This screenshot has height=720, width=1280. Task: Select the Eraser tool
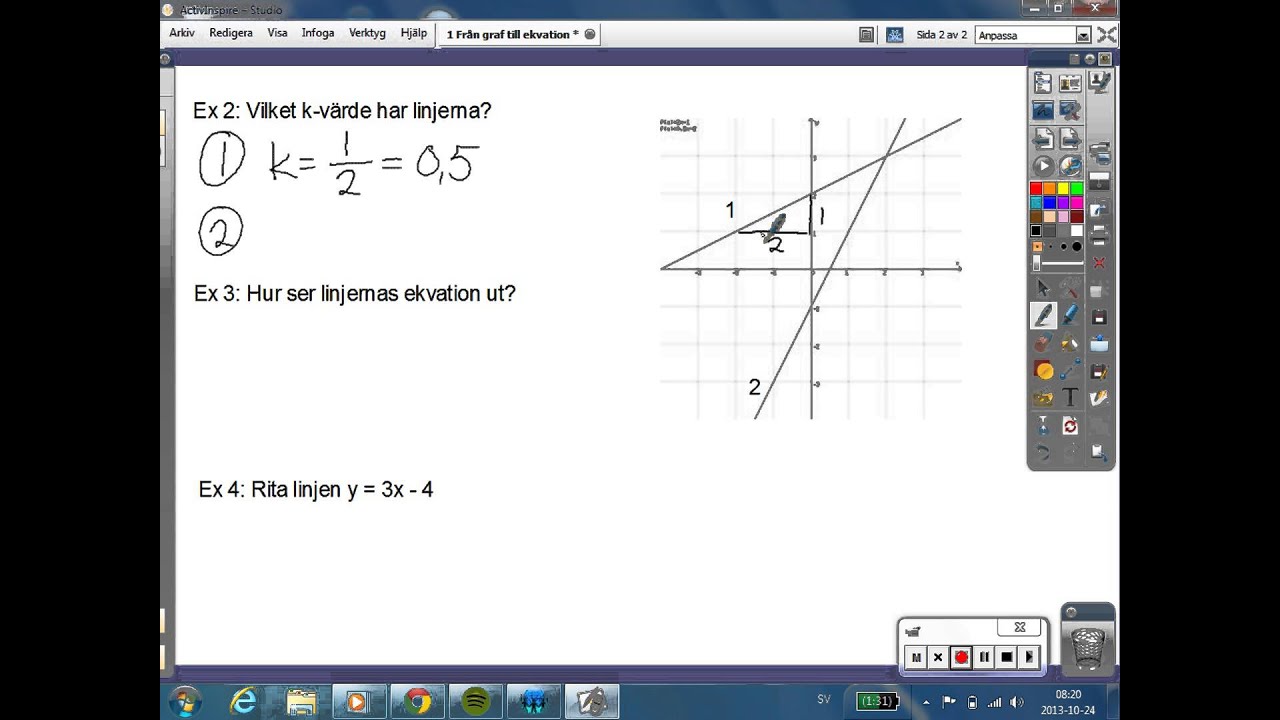1043,343
